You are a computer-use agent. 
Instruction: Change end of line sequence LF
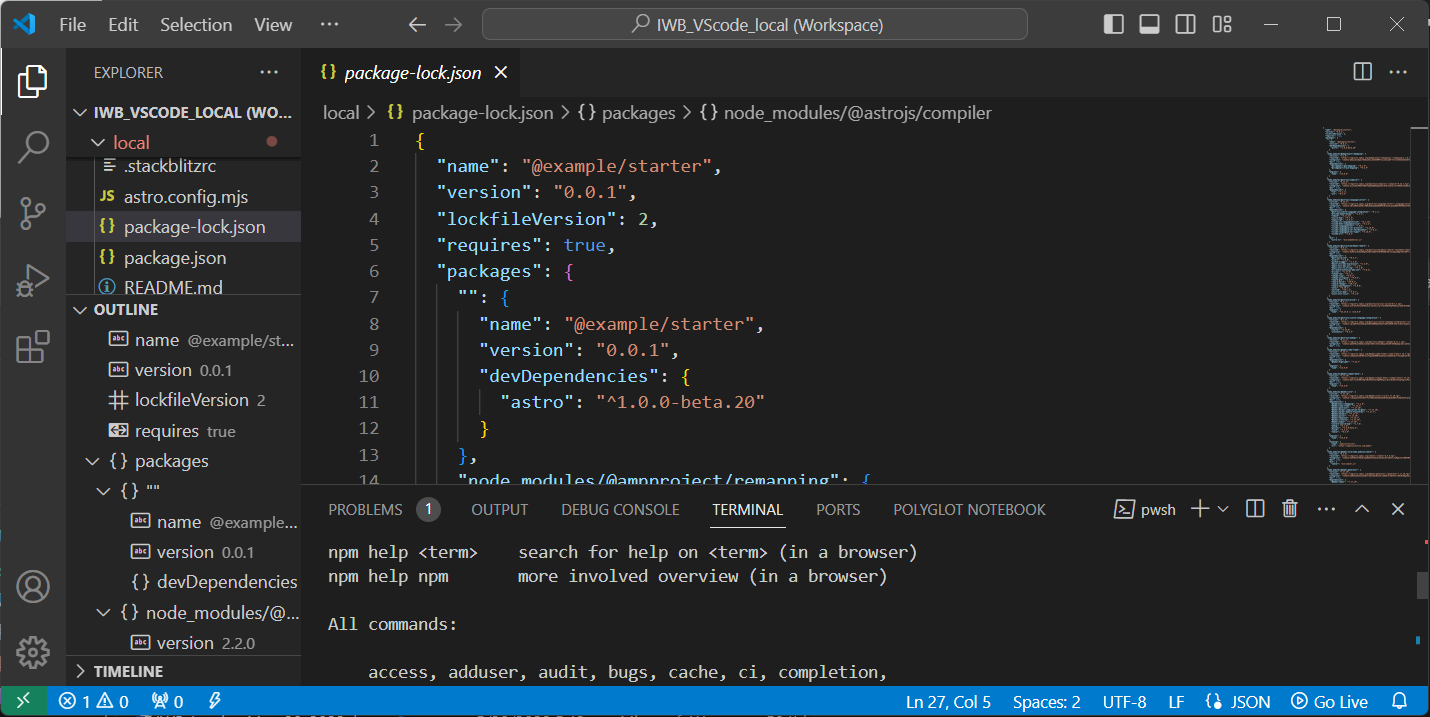tap(1176, 701)
